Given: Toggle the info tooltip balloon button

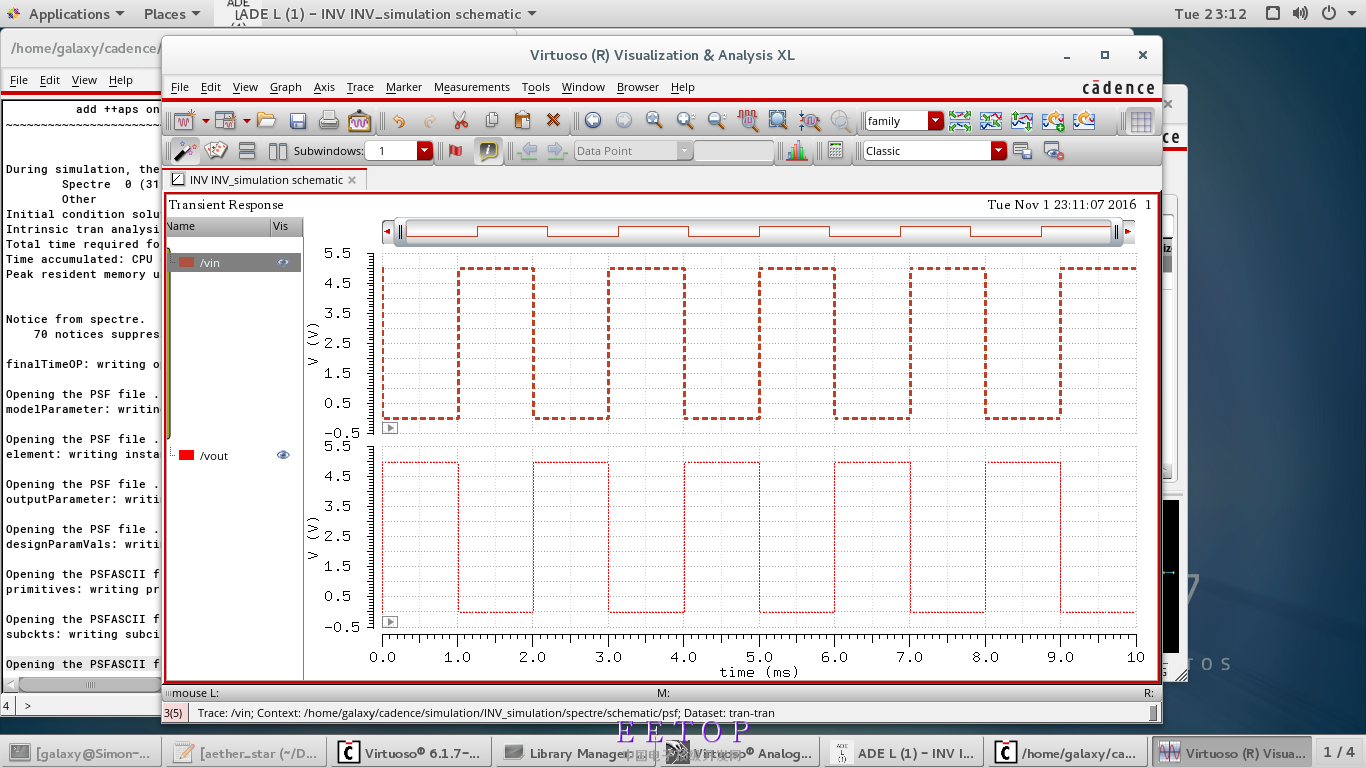Looking at the screenshot, I should pyautogui.click(x=488, y=151).
